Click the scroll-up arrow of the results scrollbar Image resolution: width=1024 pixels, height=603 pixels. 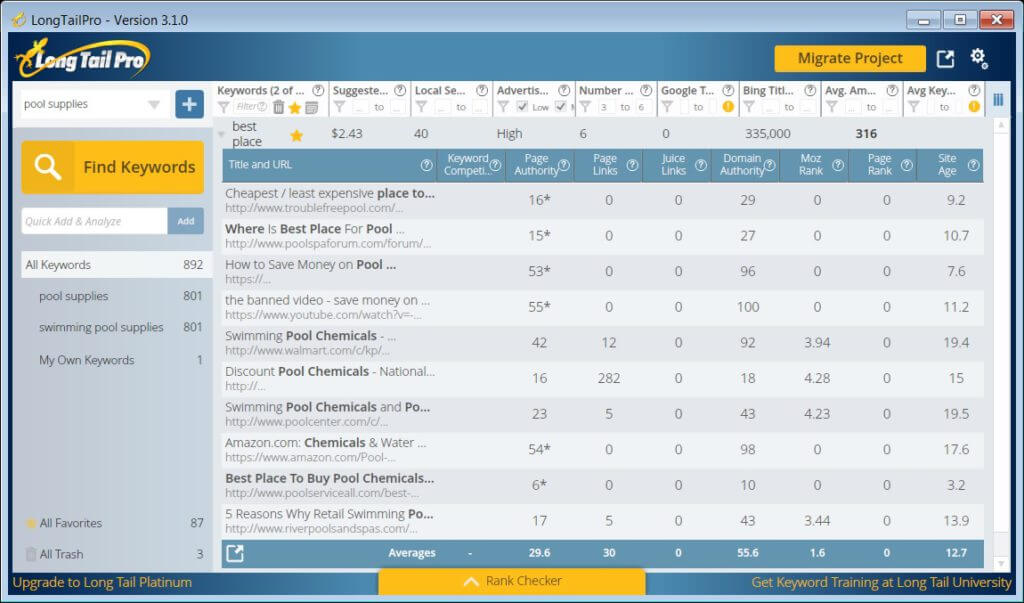1000,125
